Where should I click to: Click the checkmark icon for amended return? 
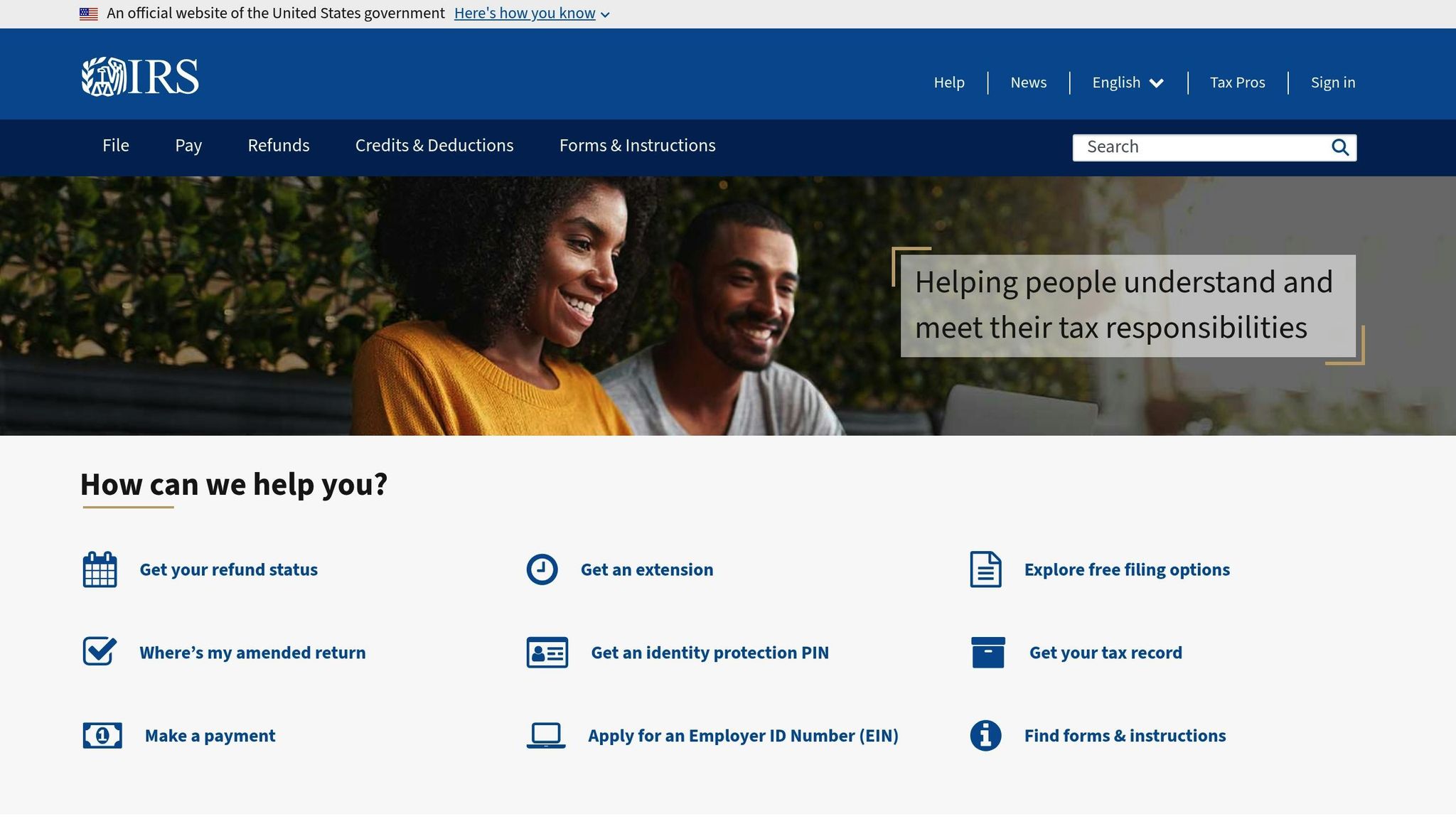(100, 651)
